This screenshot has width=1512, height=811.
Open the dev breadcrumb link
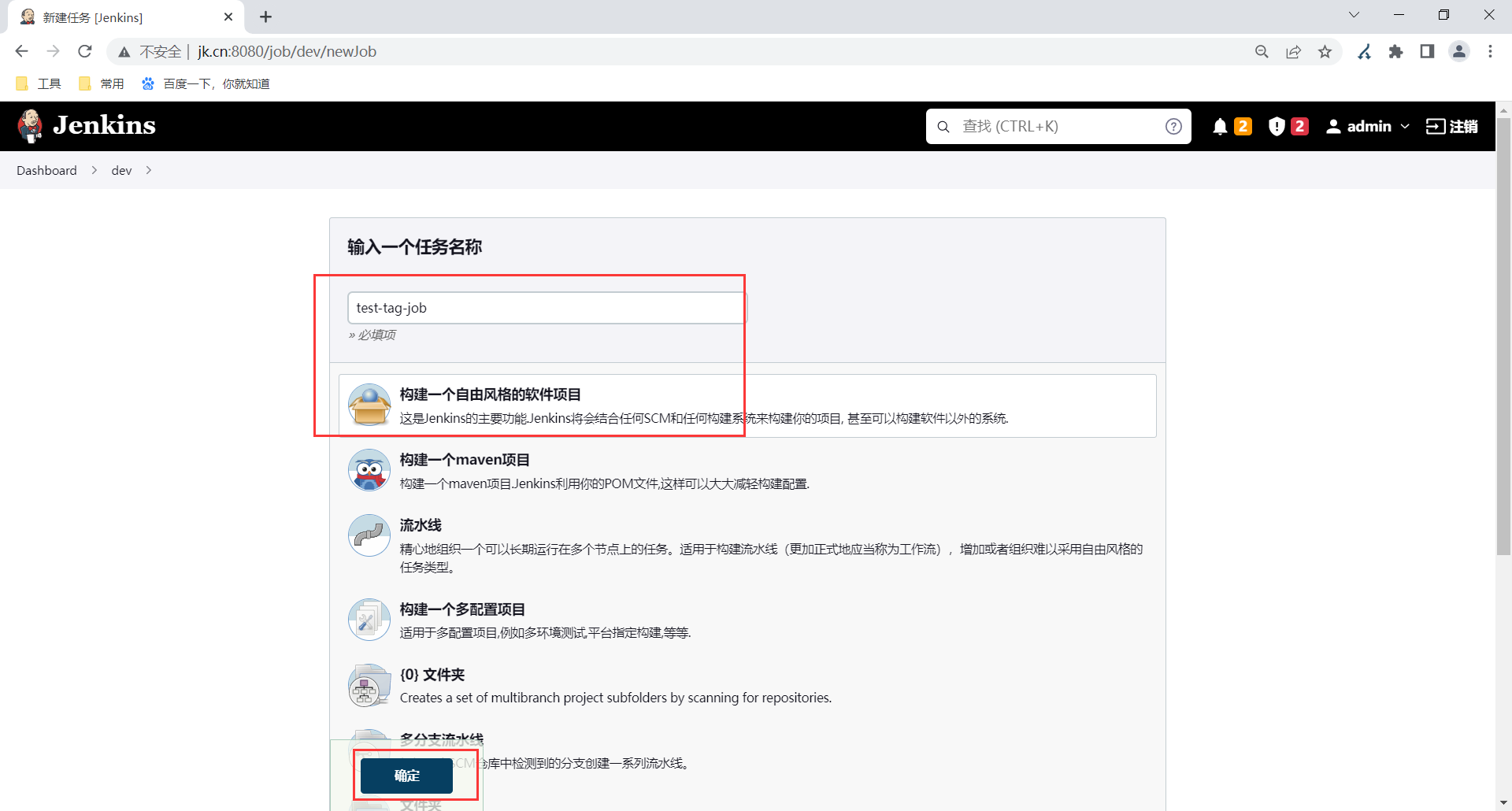(121, 170)
